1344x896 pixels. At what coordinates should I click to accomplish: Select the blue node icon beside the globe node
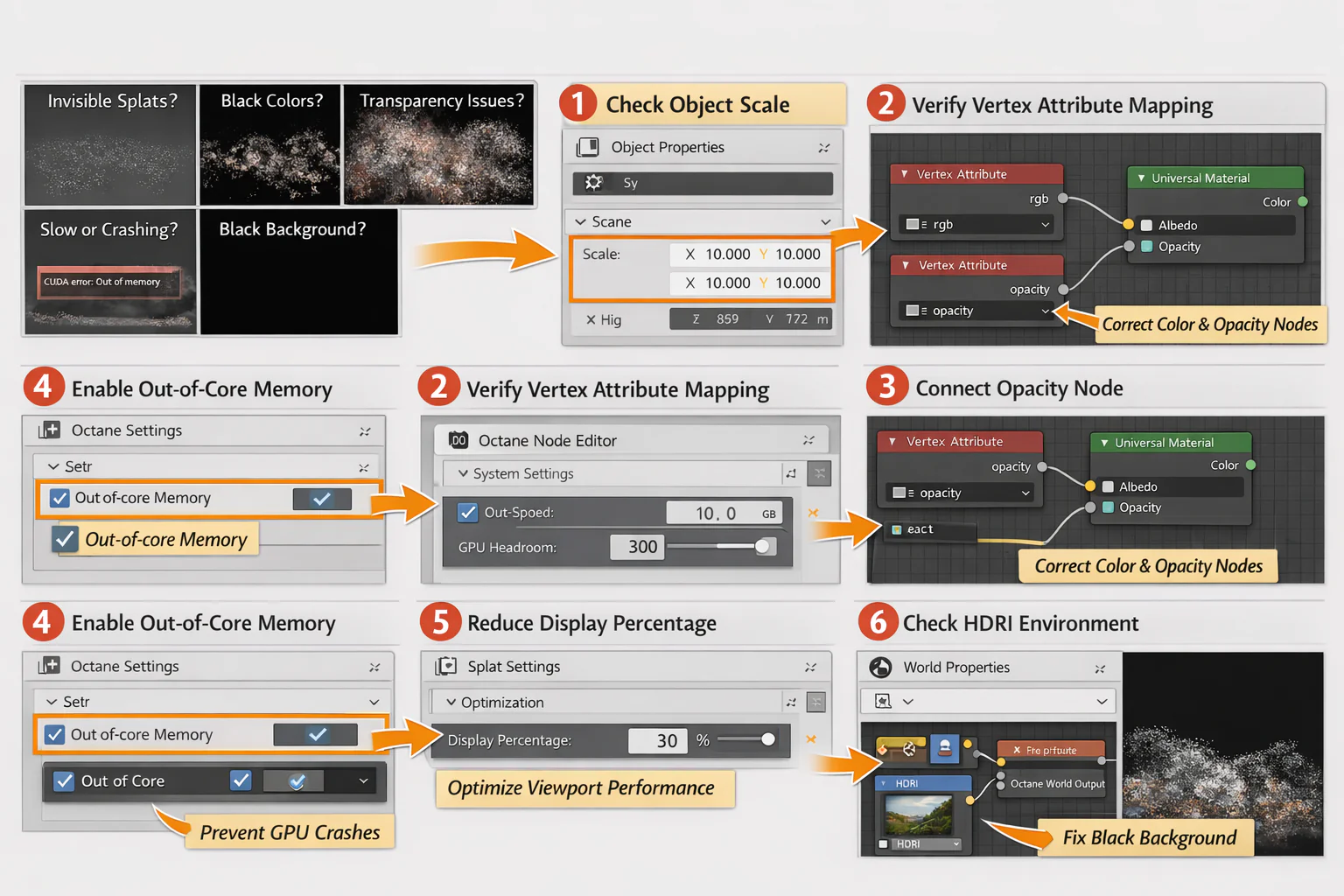pos(944,748)
